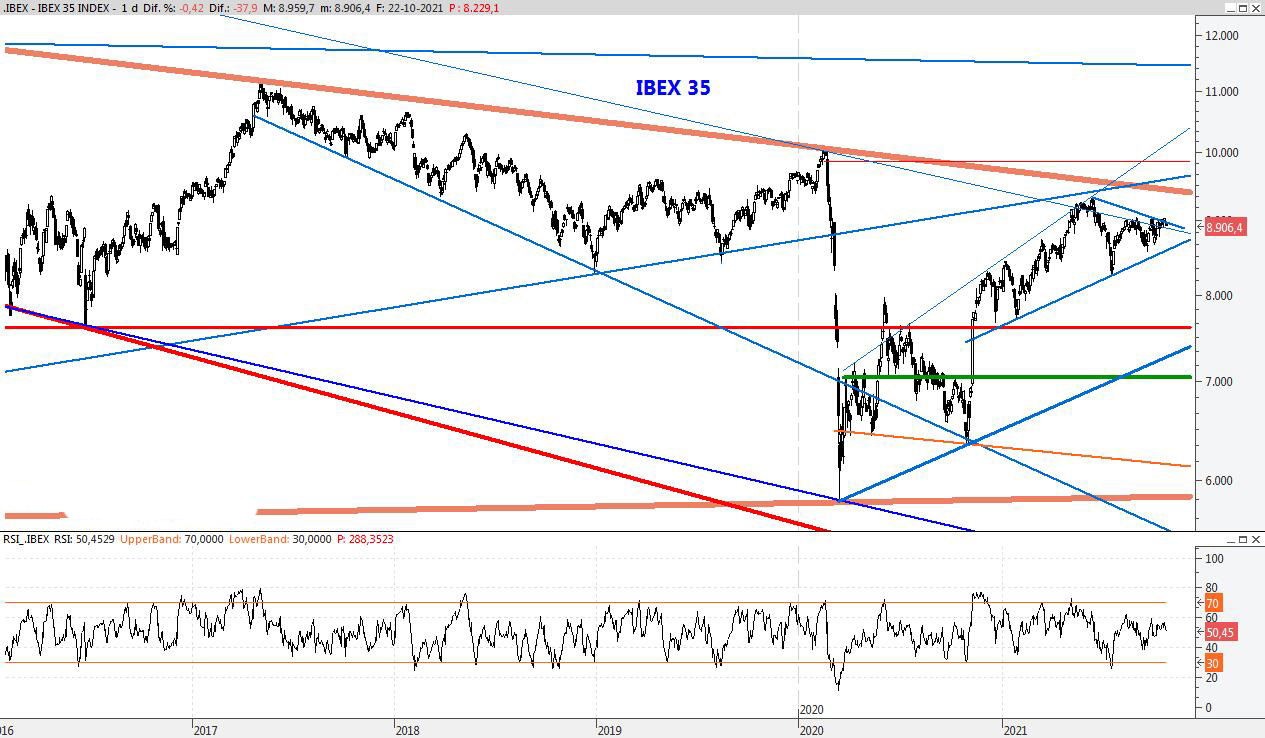The height and width of the screenshot is (738, 1265).
Task: Close the IBEX 35 price chart panel
Action: click(x=1256, y=8)
